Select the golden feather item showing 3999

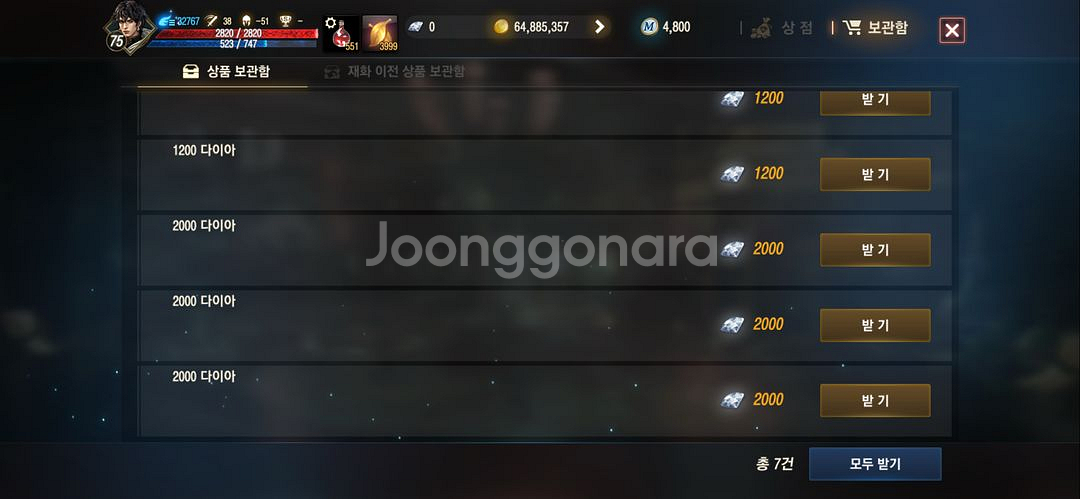(x=380, y=33)
